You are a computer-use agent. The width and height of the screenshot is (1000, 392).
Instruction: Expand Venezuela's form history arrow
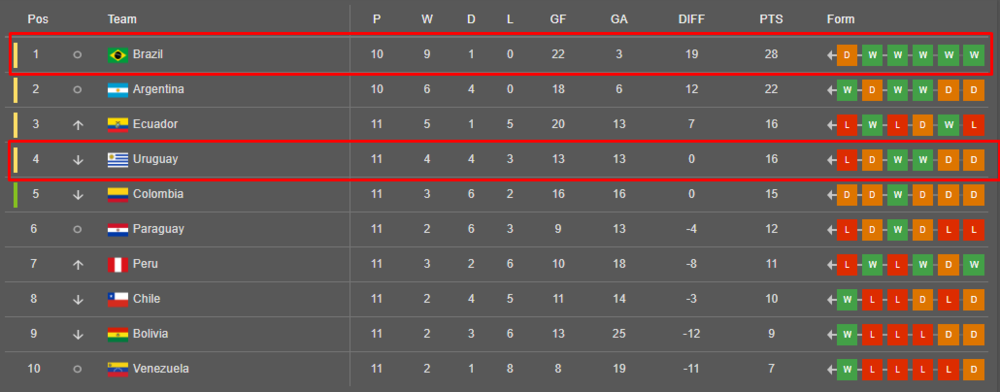pyautogui.click(x=831, y=369)
